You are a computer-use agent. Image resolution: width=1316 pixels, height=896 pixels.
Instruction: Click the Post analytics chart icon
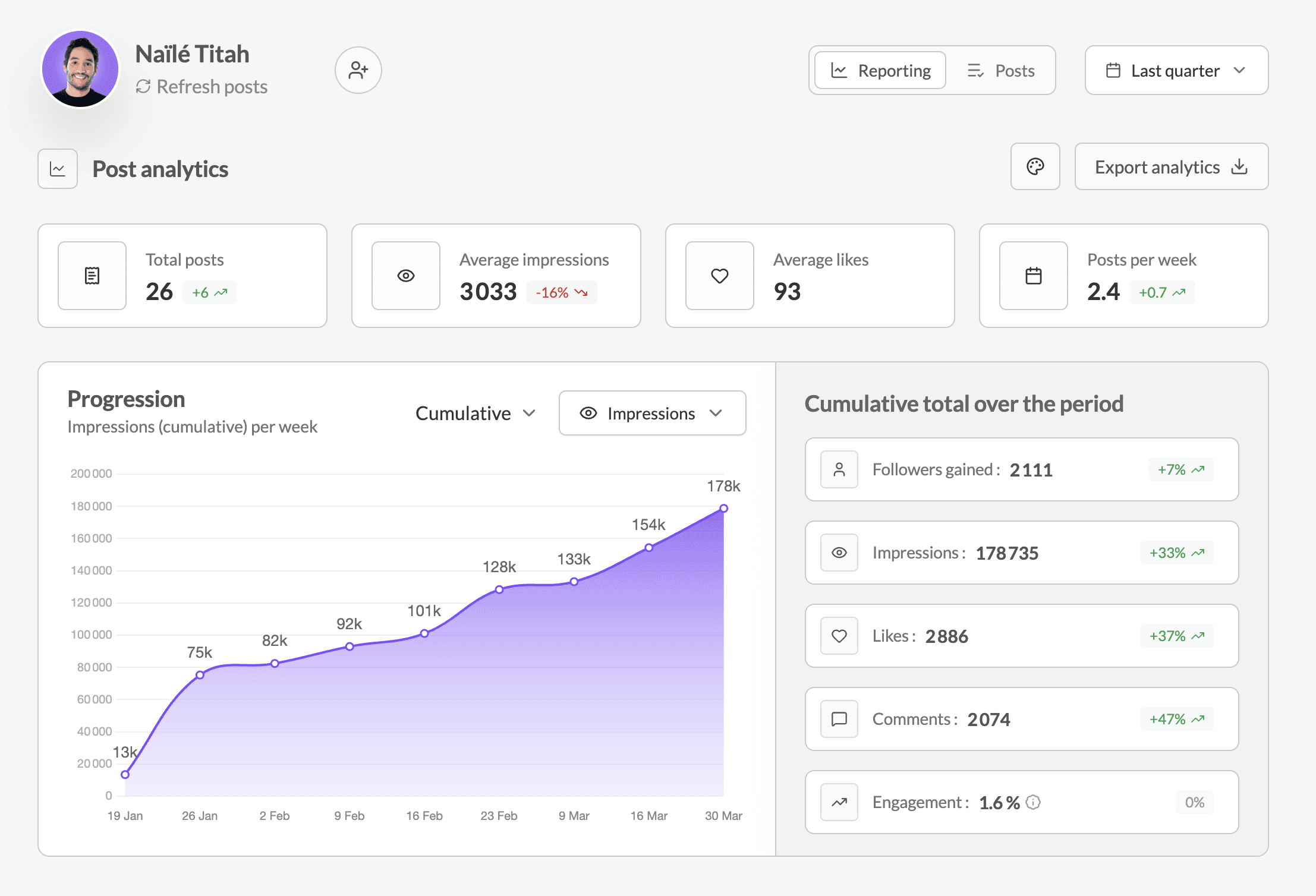tap(58, 169)
